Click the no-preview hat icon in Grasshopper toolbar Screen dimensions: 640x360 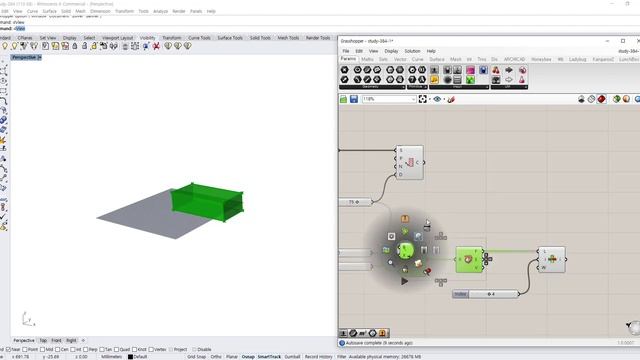pyautogui.click(x=581, y=99)
